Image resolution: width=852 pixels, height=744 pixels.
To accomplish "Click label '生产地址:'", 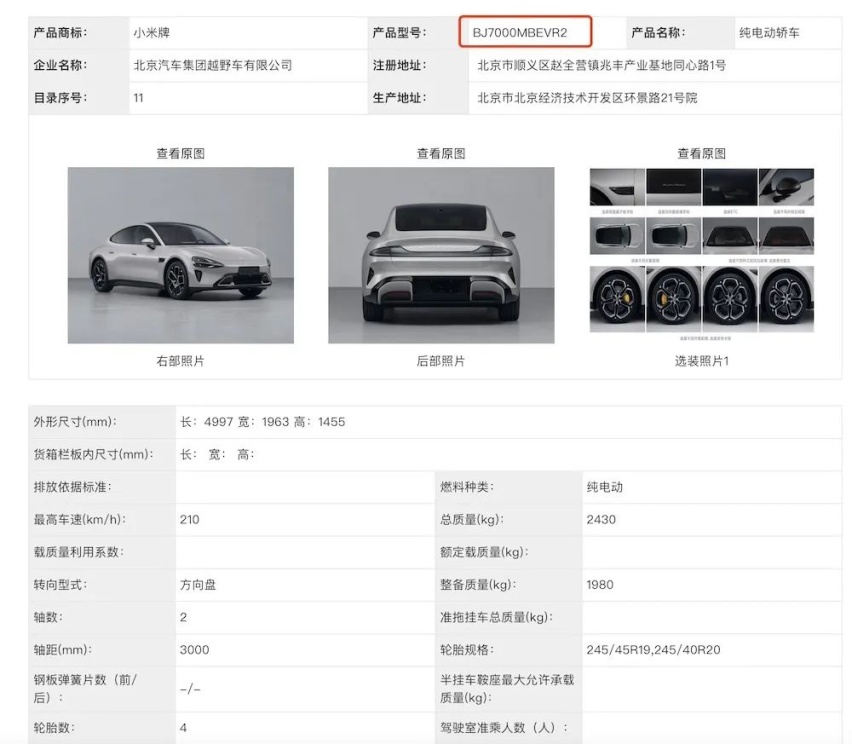I will (399, 98).
